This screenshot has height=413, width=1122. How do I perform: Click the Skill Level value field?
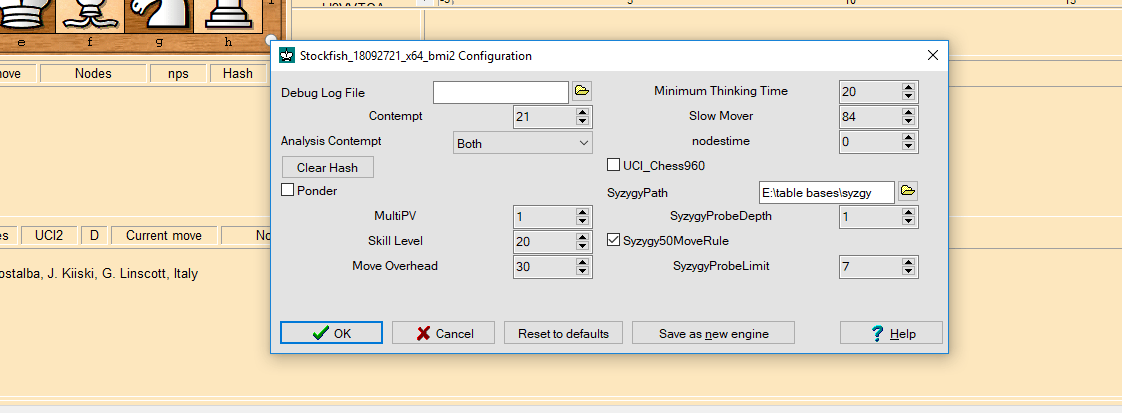pos(545,242)
